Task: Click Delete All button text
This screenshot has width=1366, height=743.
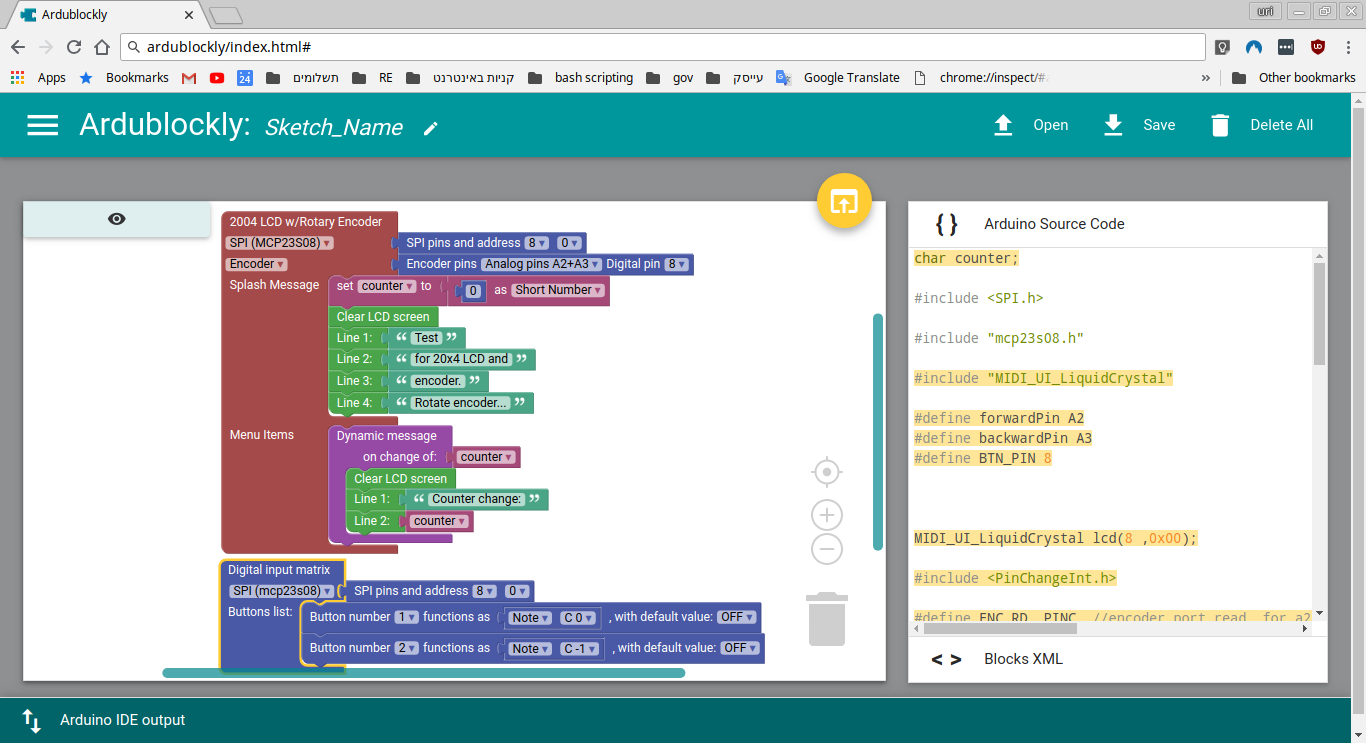Action: [1281, 125]
